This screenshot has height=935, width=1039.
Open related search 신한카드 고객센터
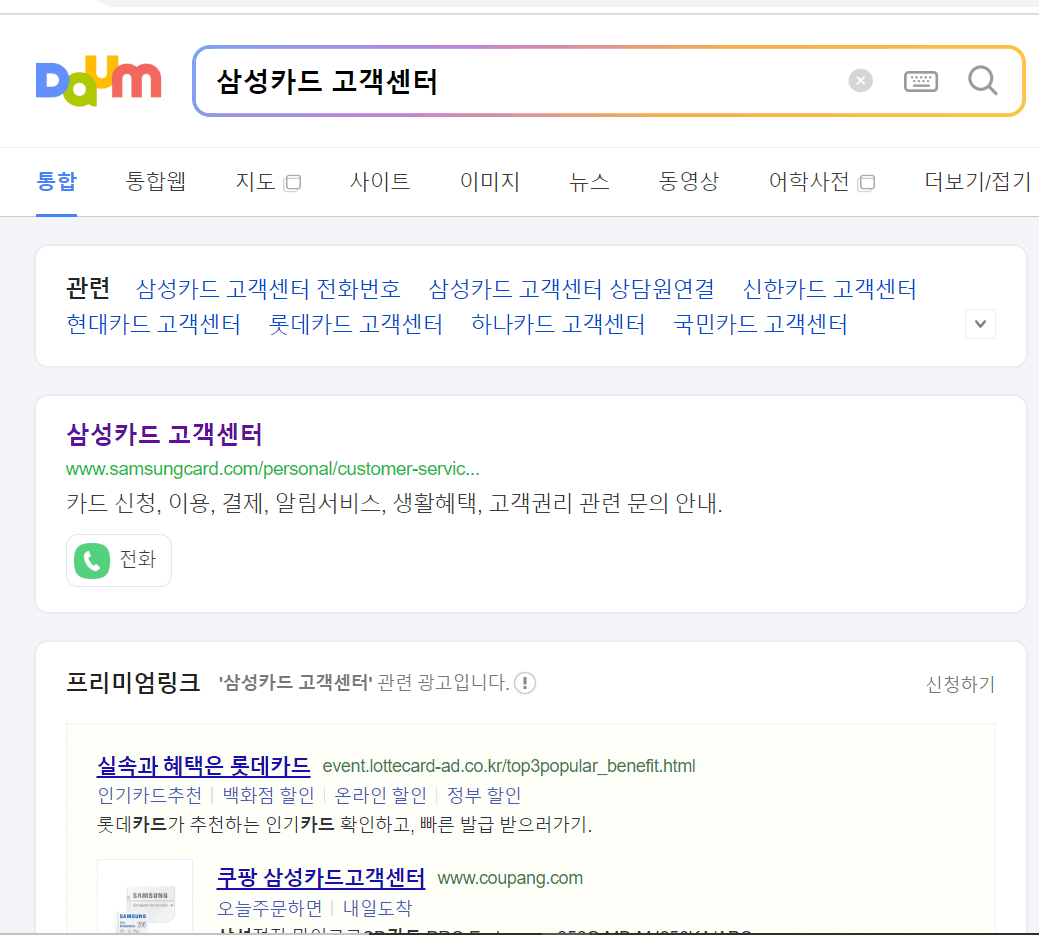[829, 288]
